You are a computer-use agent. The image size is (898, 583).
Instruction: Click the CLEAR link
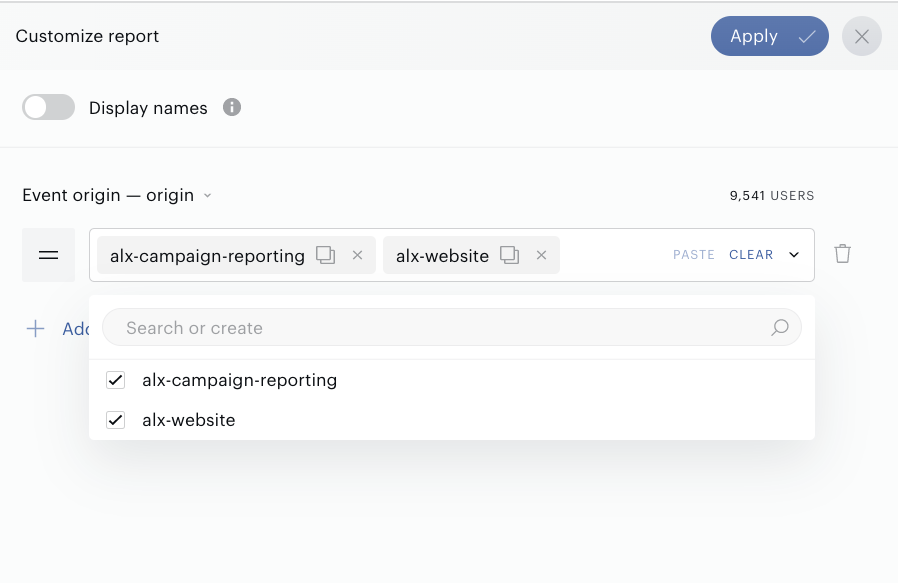pos(751,255)
